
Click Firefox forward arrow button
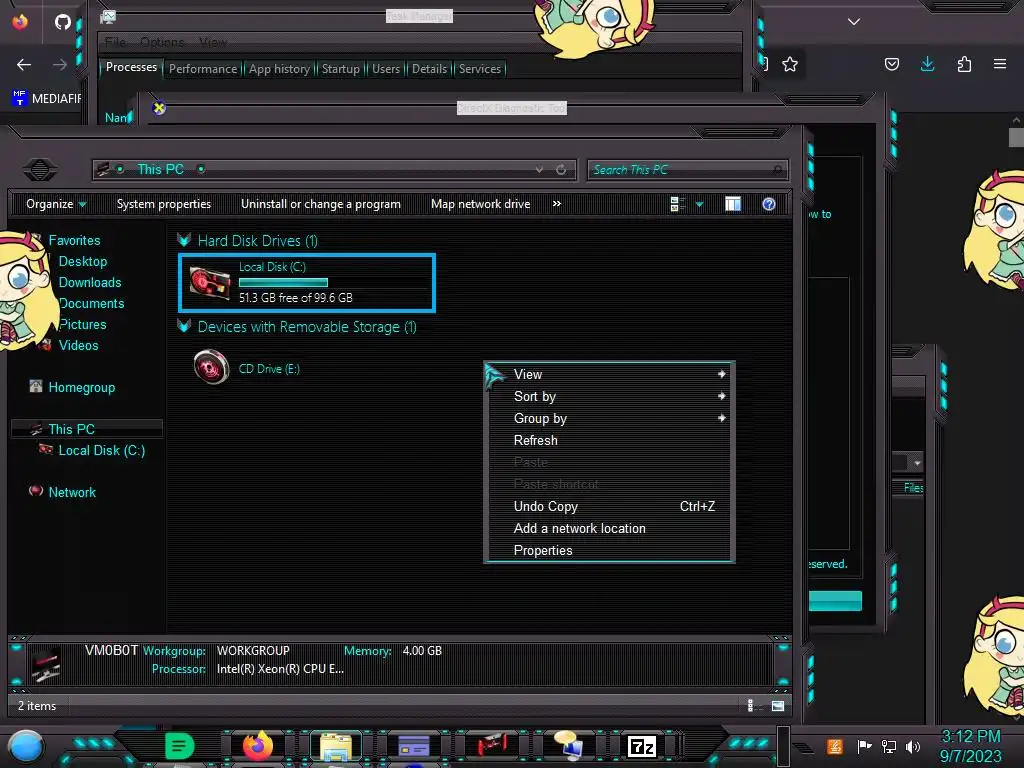click(60, 65)
